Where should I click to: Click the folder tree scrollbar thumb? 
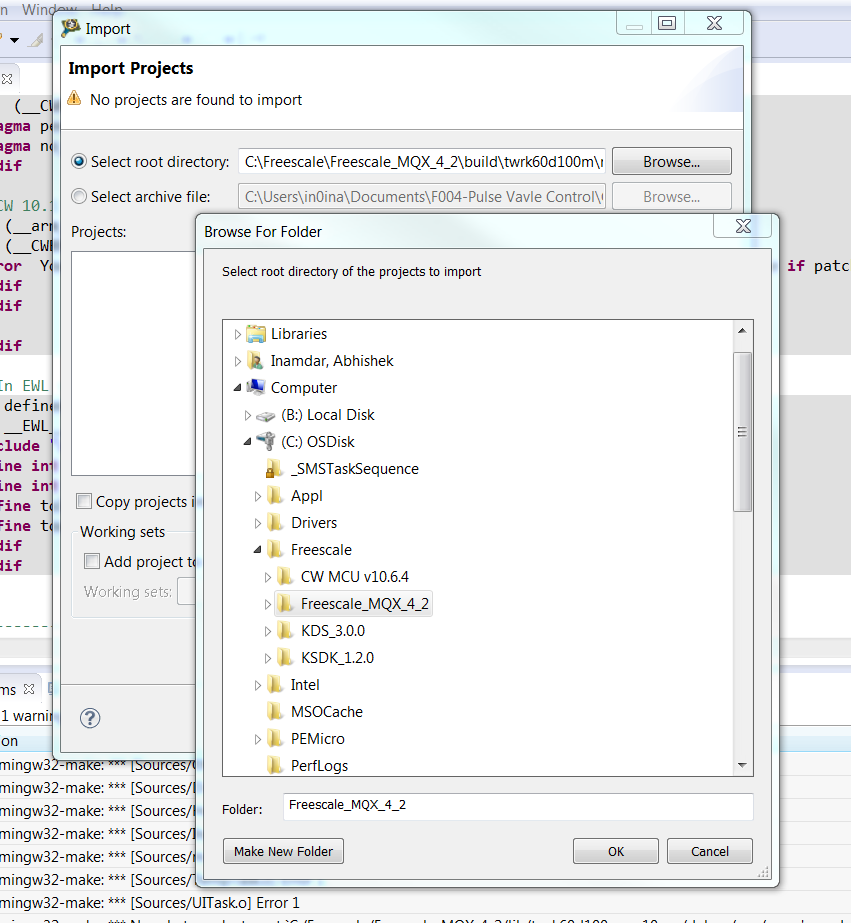742,432
